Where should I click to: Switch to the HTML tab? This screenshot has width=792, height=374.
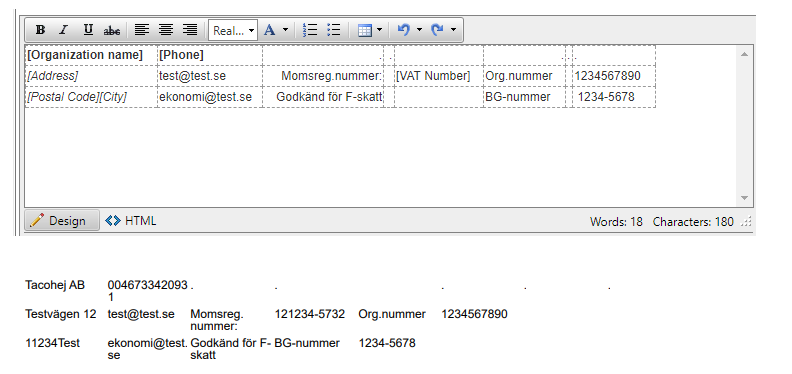point(131,221)
